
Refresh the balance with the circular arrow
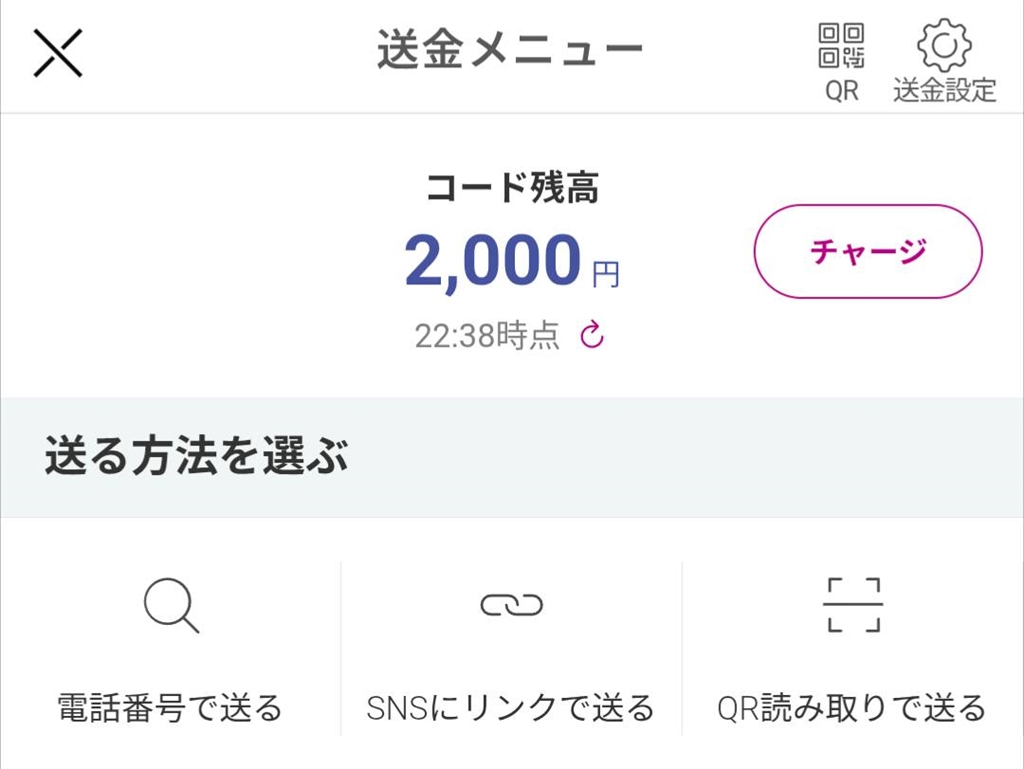(593, 335)
